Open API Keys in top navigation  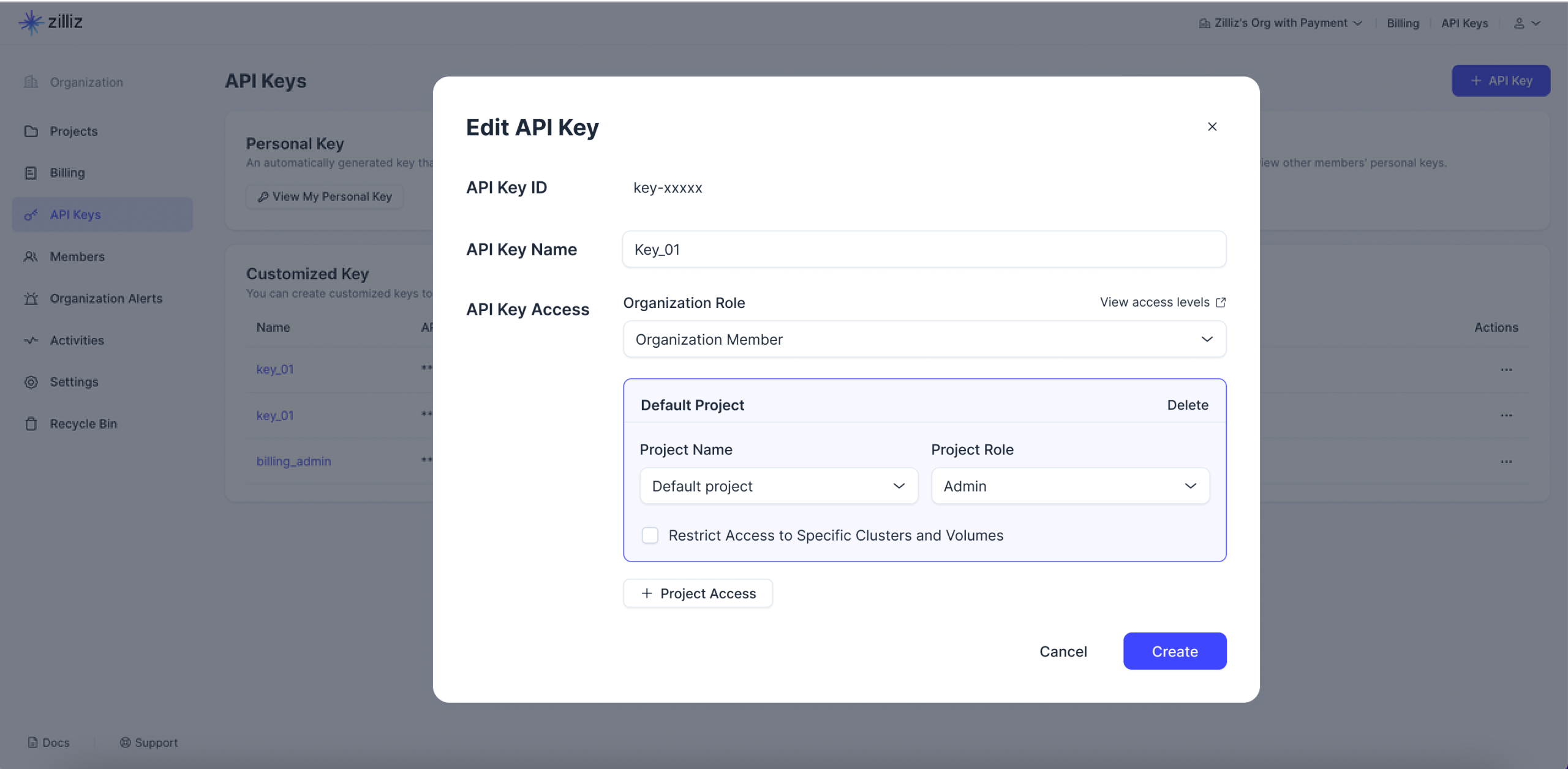coord(1464,23)
